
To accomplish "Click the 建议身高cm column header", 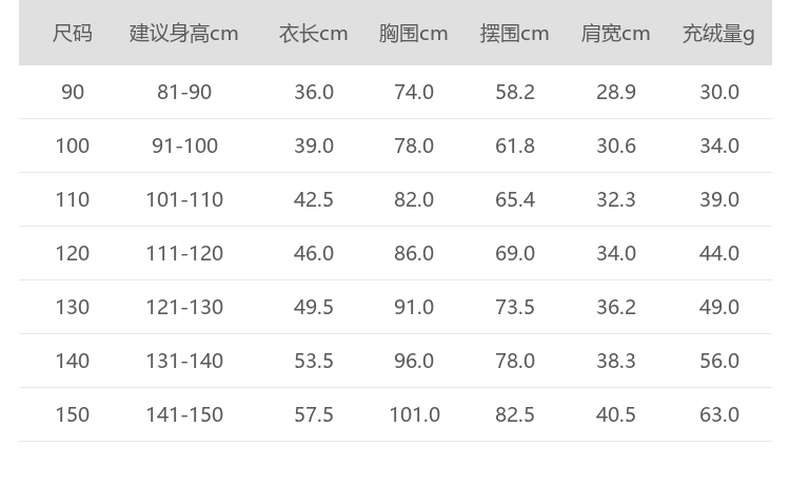I will (x=184, y=33).
